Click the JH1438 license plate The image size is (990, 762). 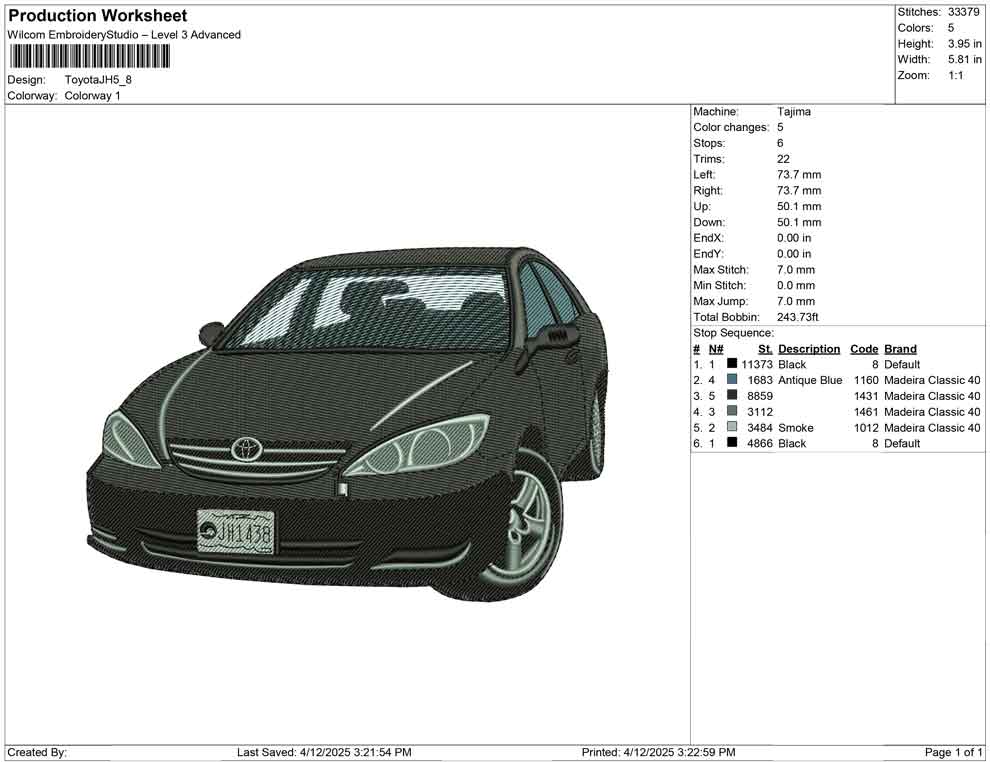(x=235, y=532)
